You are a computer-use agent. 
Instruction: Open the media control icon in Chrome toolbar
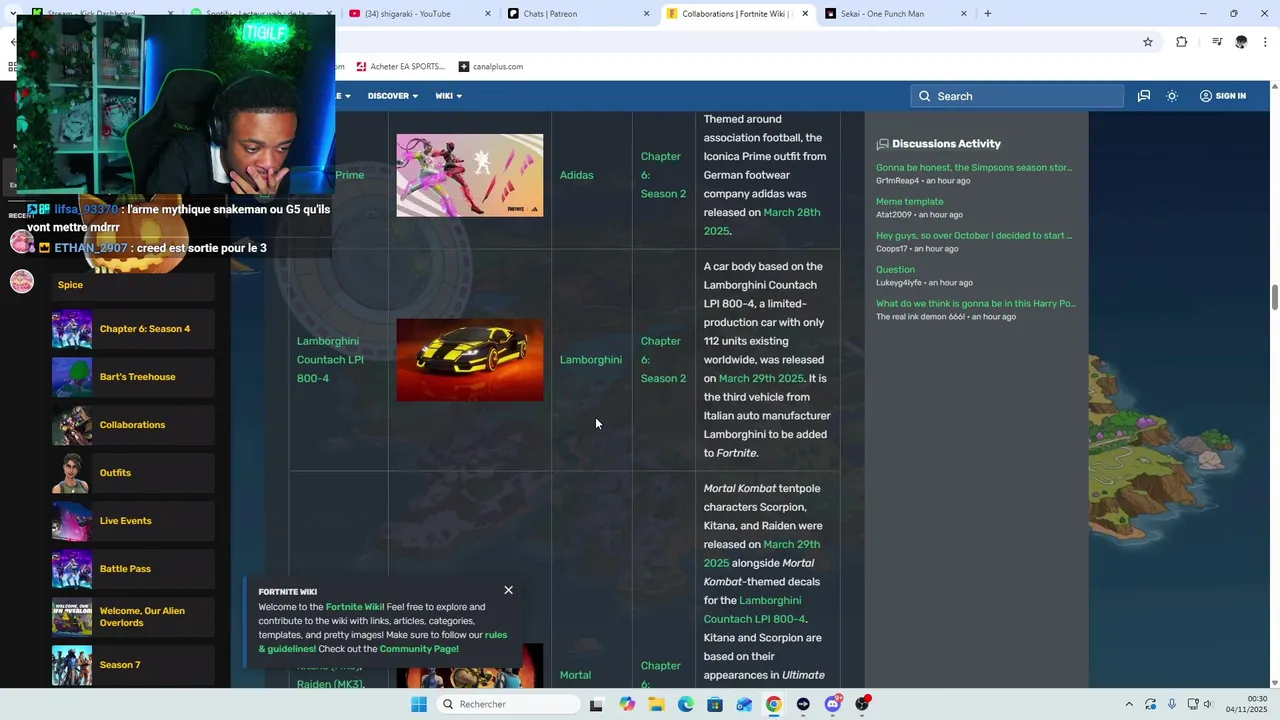pos(1217,42)
